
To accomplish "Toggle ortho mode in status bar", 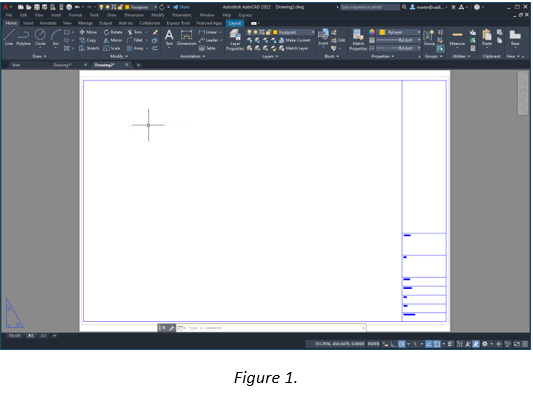I will (x=393, y=344).
